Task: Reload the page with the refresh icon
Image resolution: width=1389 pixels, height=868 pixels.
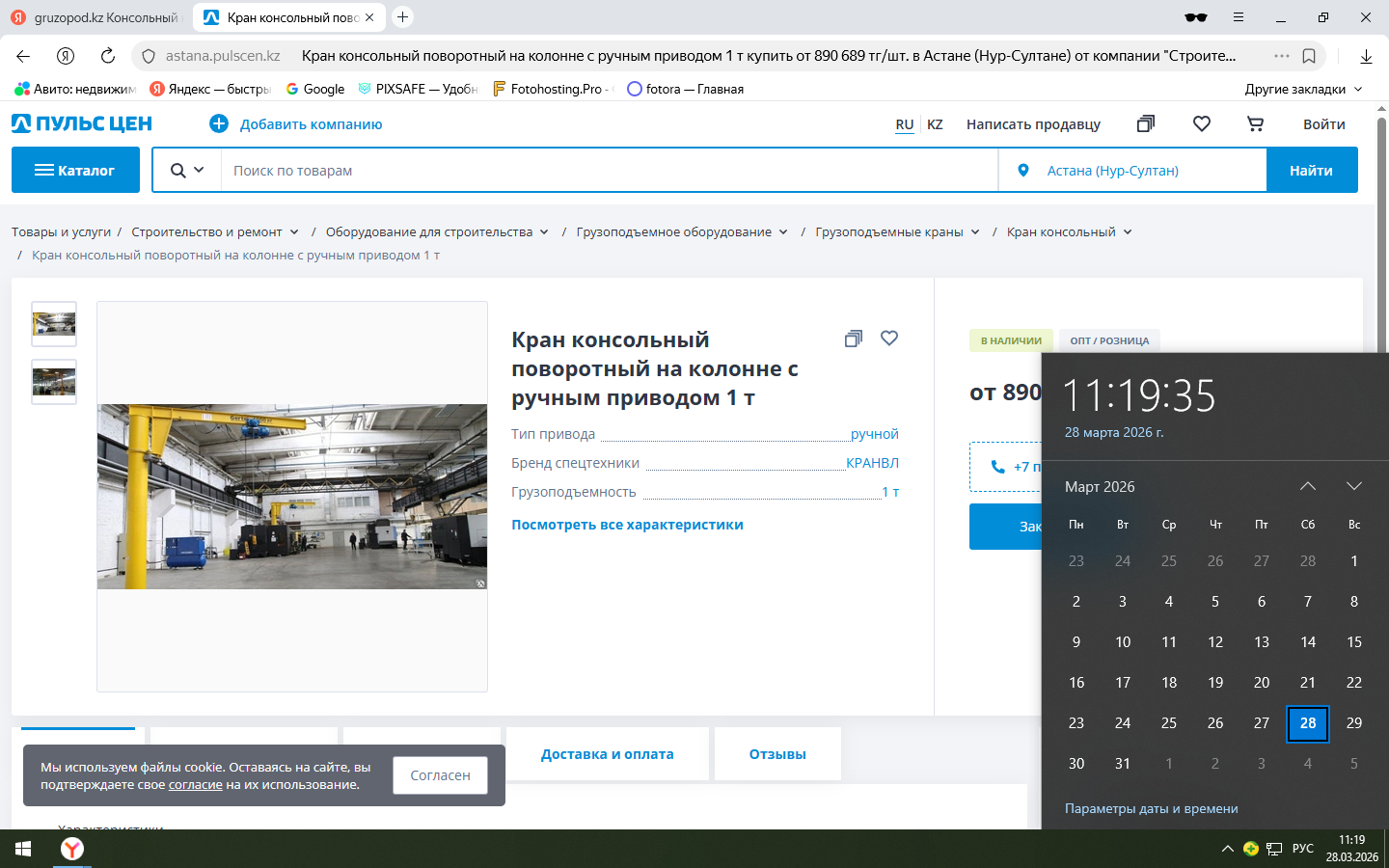Action: coord(108,56)
